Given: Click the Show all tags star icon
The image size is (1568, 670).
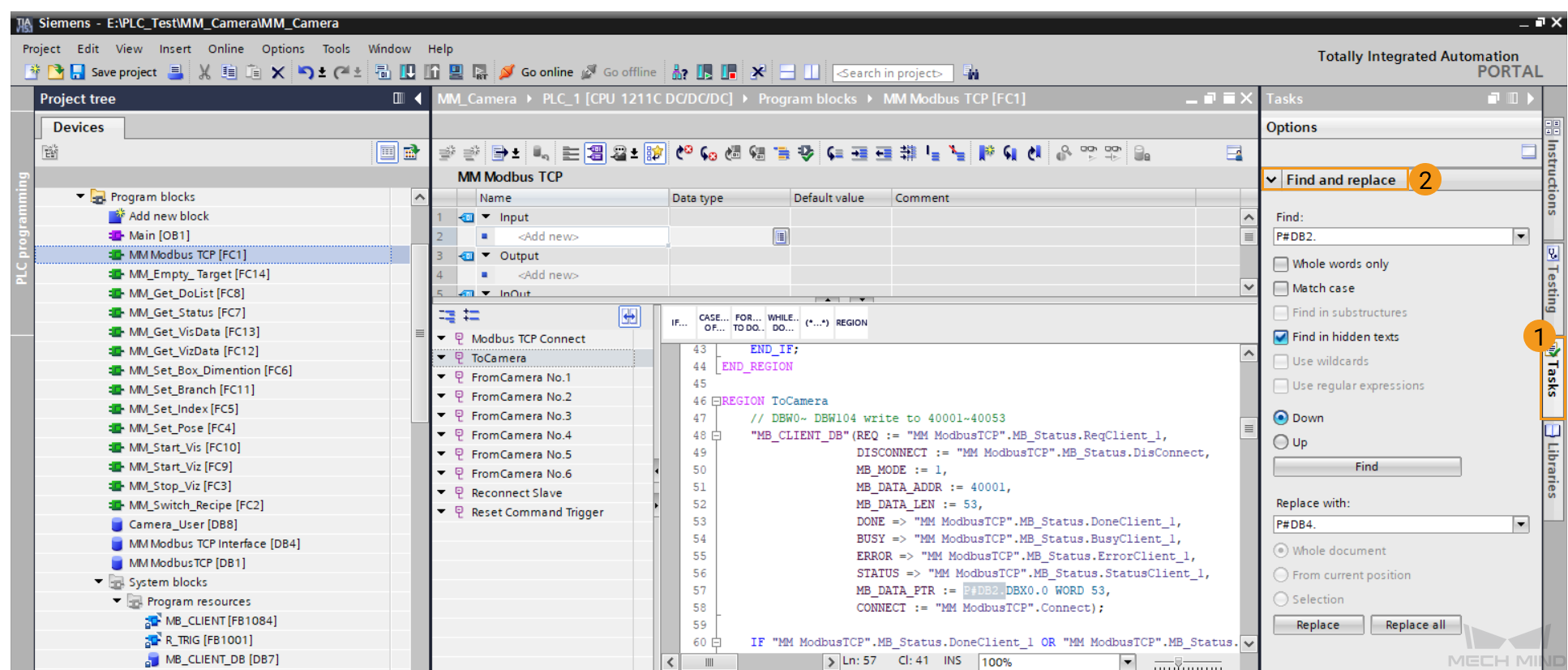Looking at the screenshot, I should (x=655, y=152).
